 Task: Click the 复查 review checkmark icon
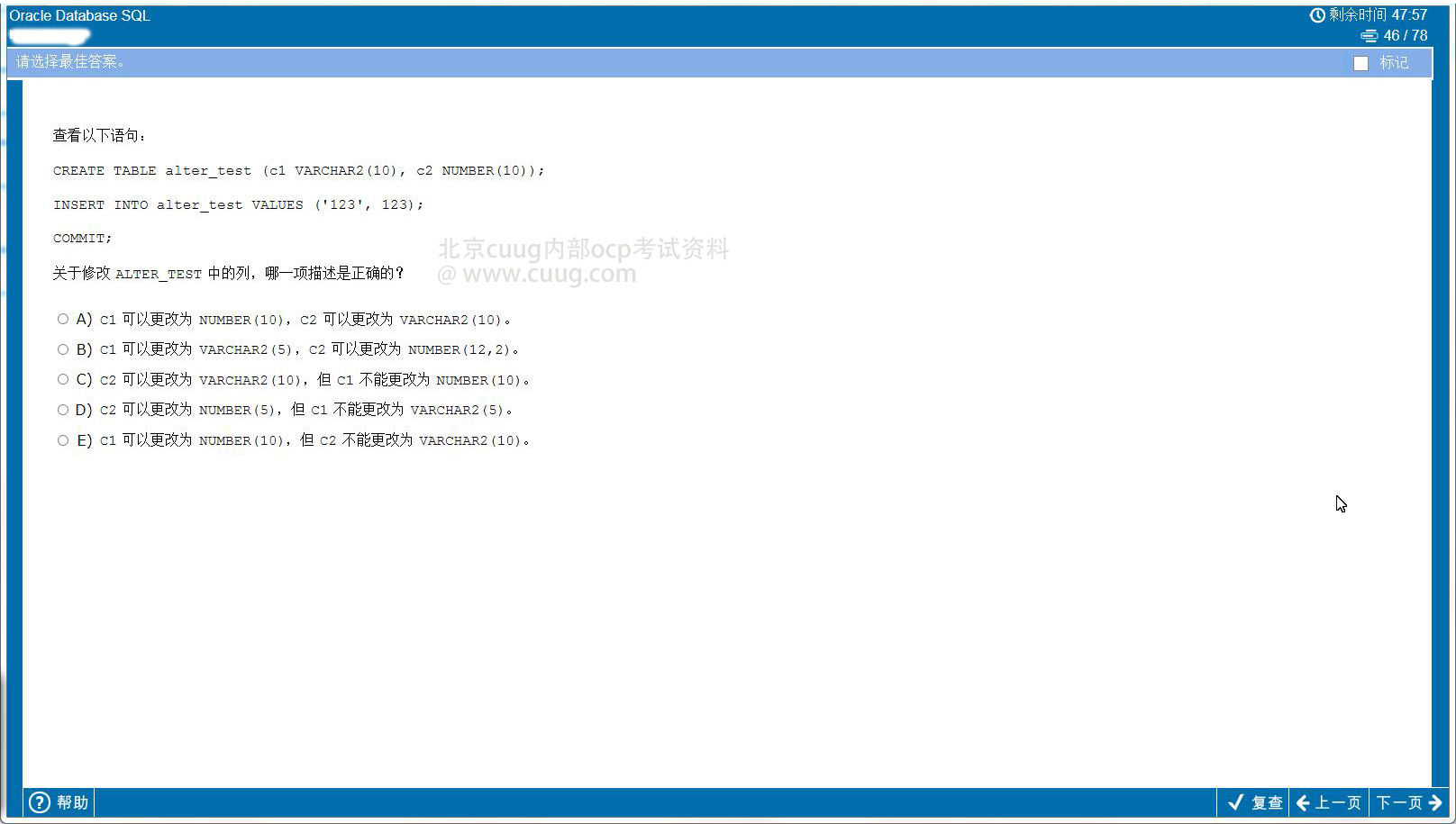(x=1236, y=802)
